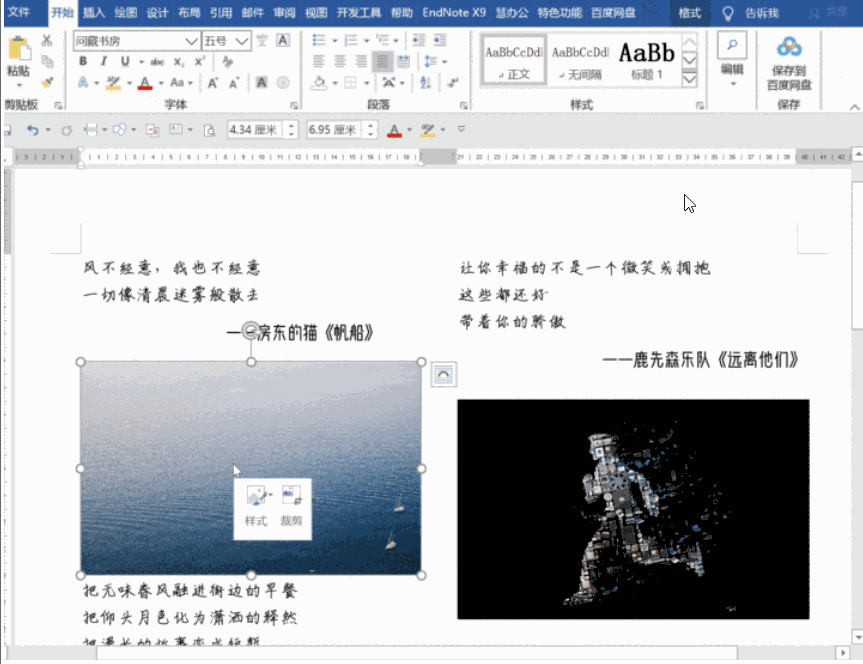Open the highlight color dropdown arrow in ribbon
This screenshot has width=863, height=664.
(x=129, y=83)
